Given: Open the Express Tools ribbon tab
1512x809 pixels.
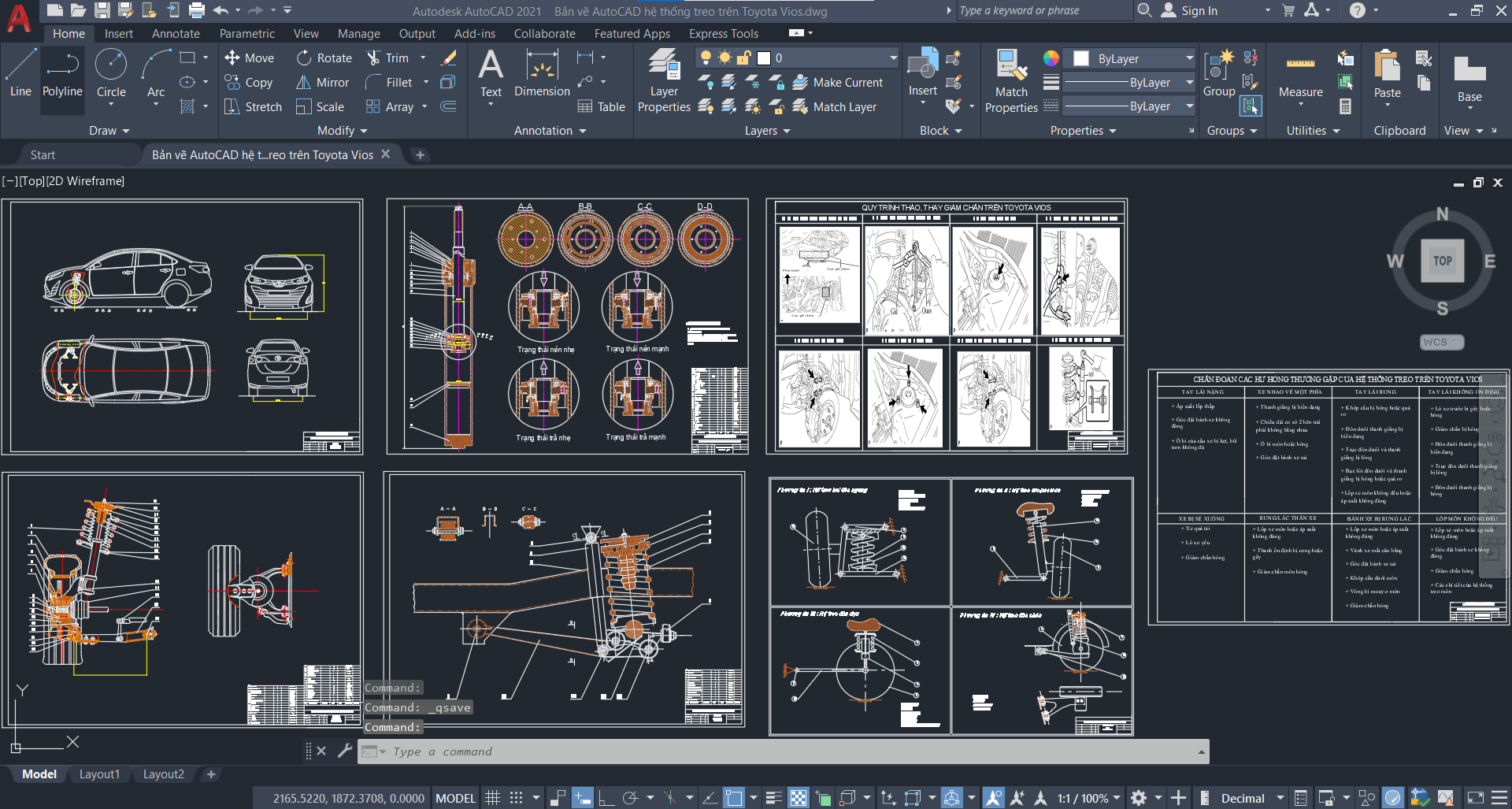Looking at the screenshot, I should click(724, 33).
